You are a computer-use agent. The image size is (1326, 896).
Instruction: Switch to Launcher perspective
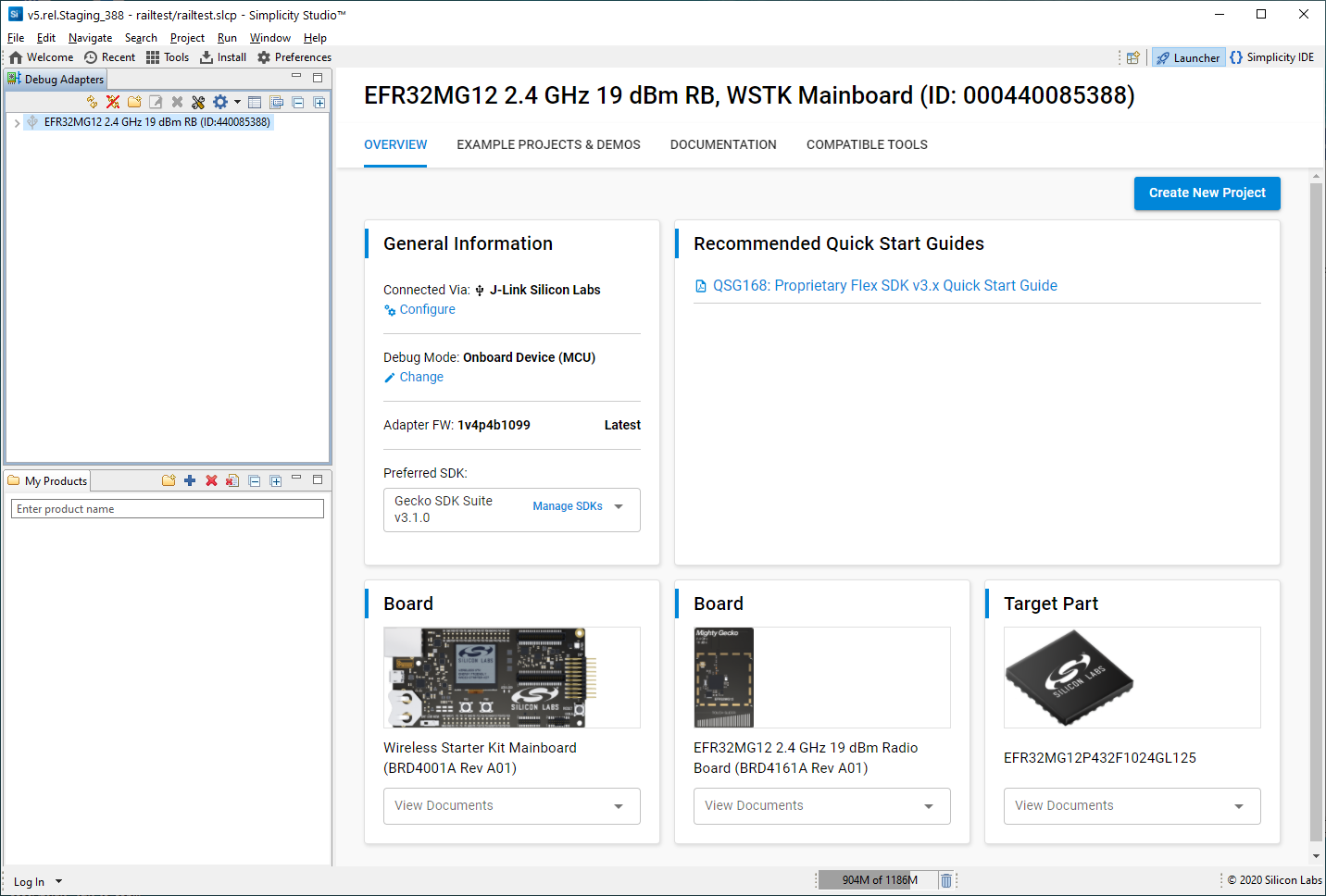pyautogui.click(x=1188, y=57)
